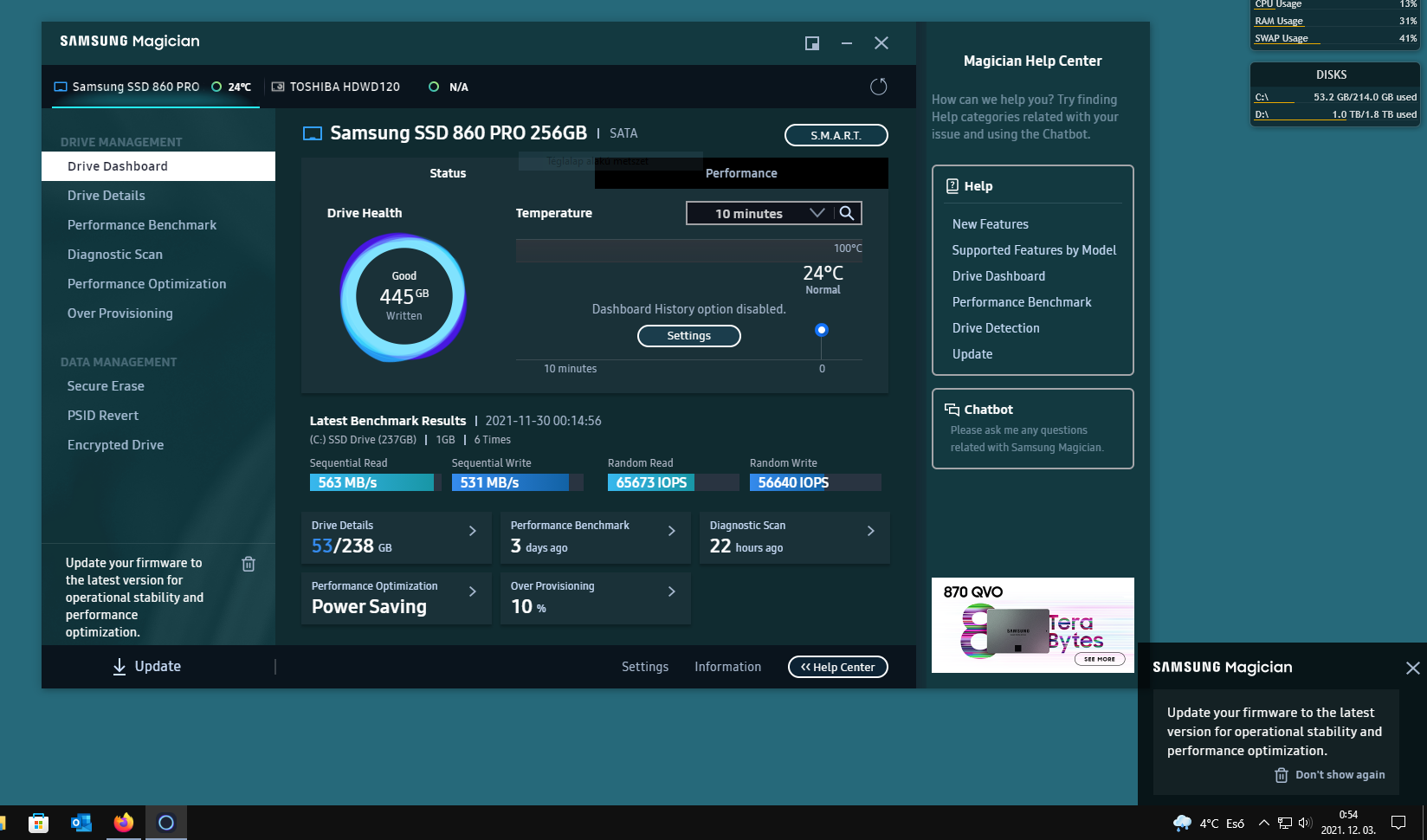
Task: Expand the Drive Details card arrow
Action: click(x=473, y=531)
